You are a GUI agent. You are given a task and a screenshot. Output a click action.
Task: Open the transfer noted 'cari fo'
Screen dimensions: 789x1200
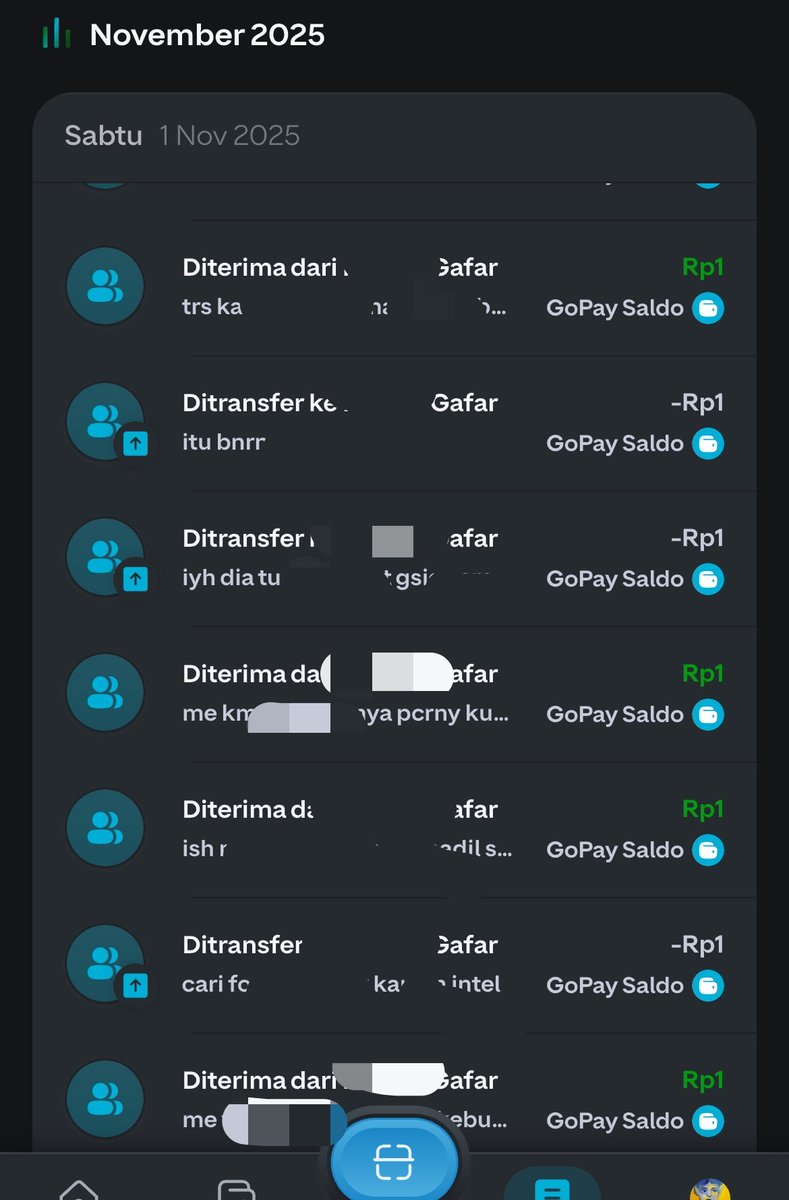click(394, 965)
